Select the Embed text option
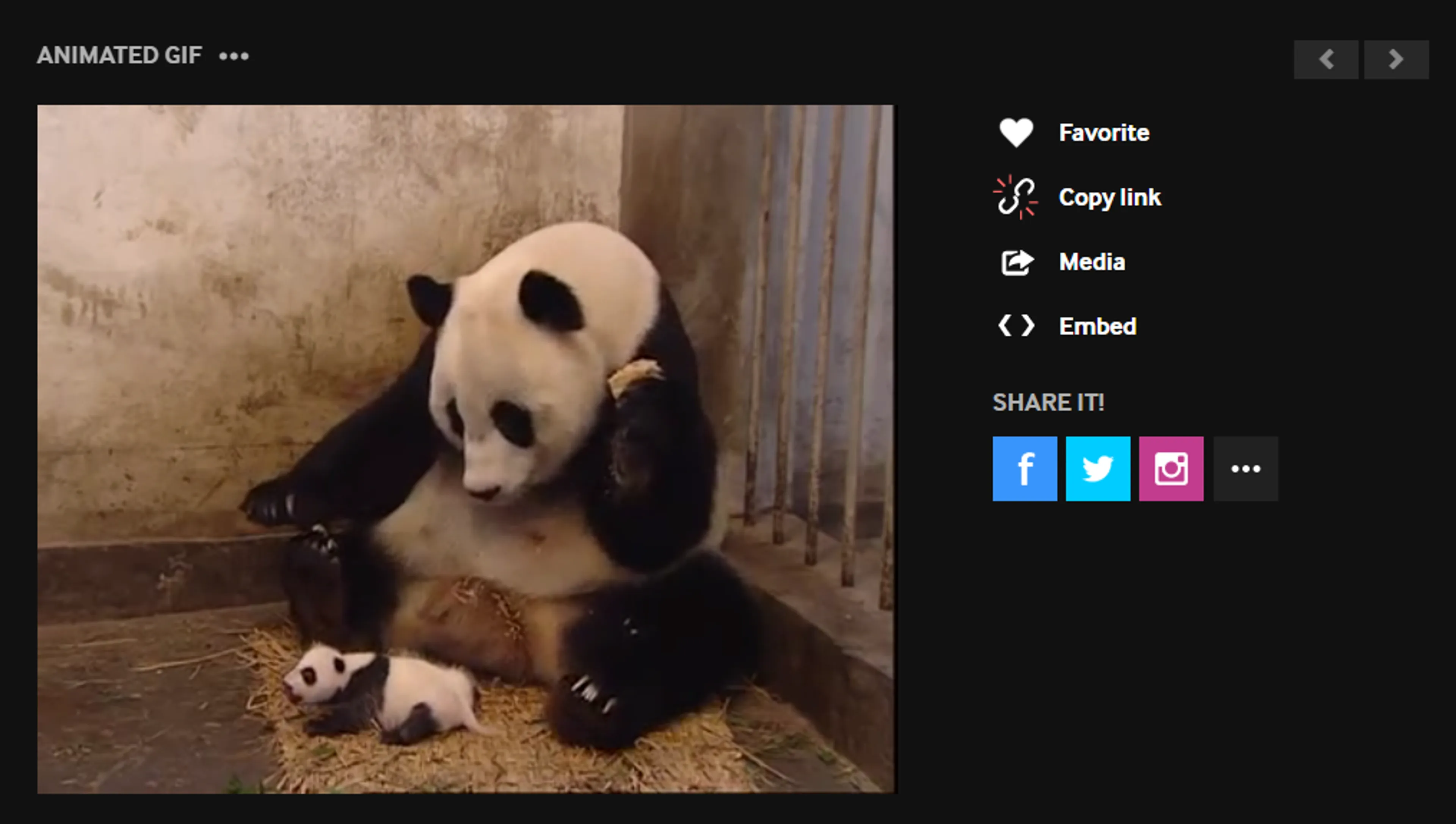1456x824 pixels. click(x=1098, y=326)
